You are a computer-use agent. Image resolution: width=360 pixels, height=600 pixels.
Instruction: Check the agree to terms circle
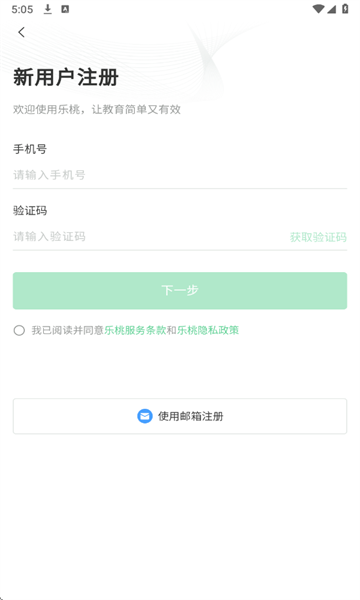(x=19, y=330)
